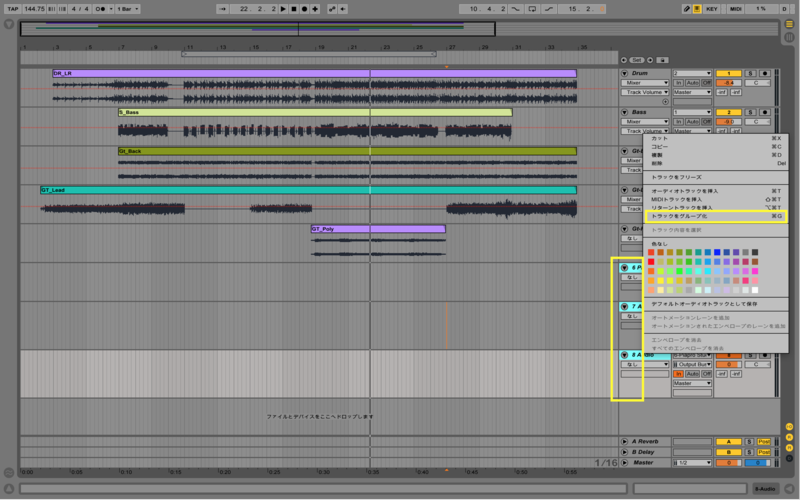Collapse the Drum track fold triangle
The height and width of the screenshot is (500, 800).
(x=624, y=73)
